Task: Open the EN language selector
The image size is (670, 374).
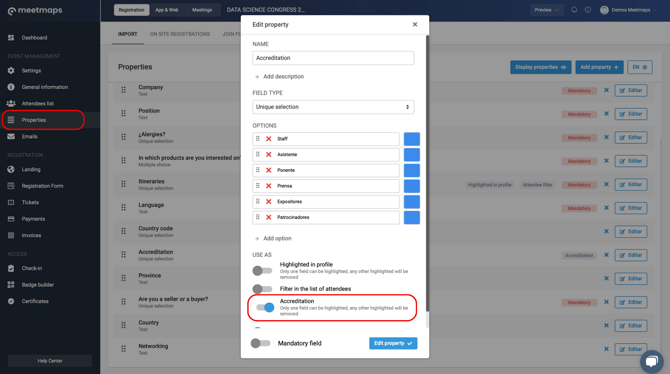Action: click(640, 67)
